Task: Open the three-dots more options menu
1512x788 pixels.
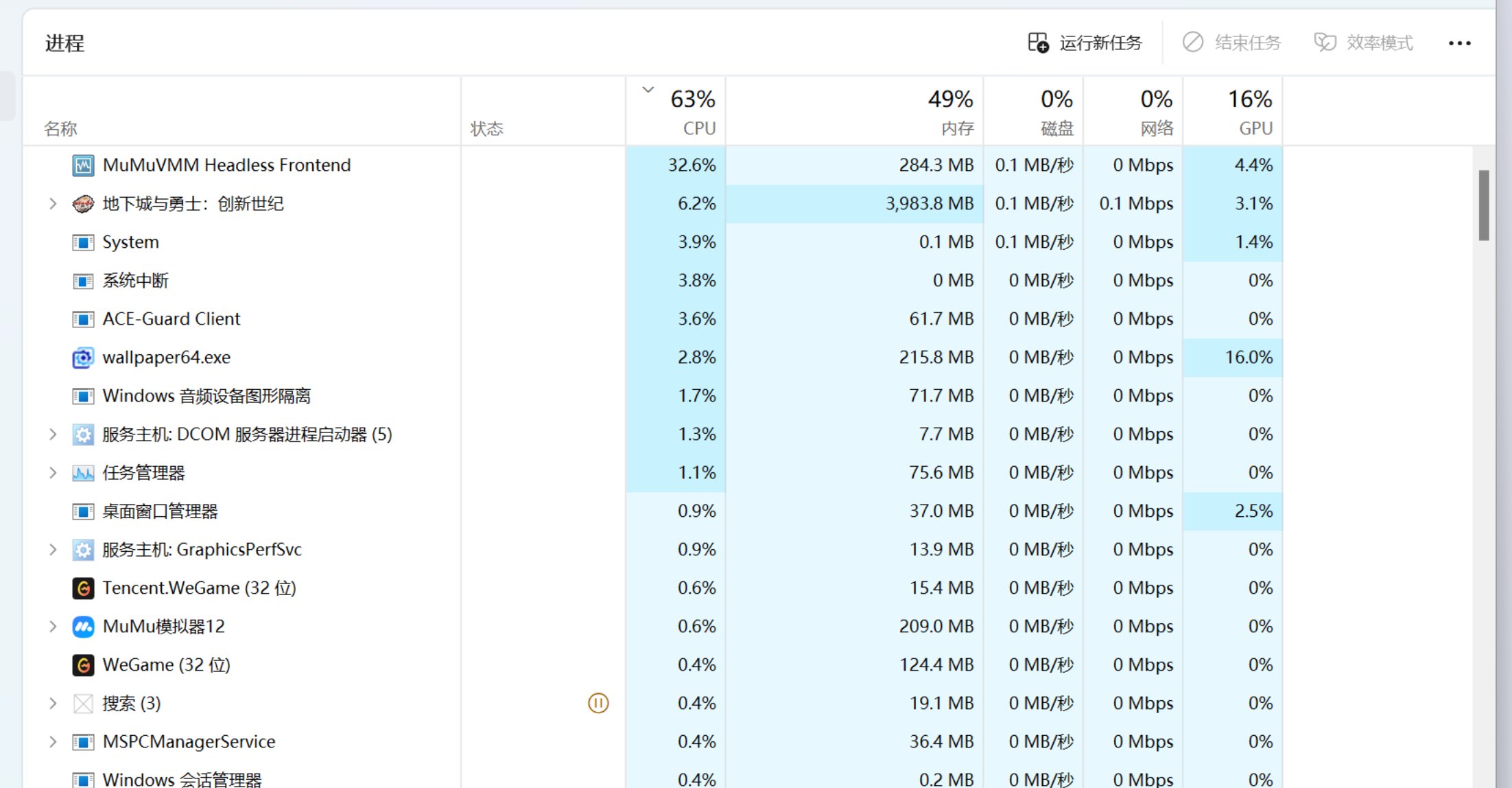Action: pyautogui.click(x=1459, y=43)
